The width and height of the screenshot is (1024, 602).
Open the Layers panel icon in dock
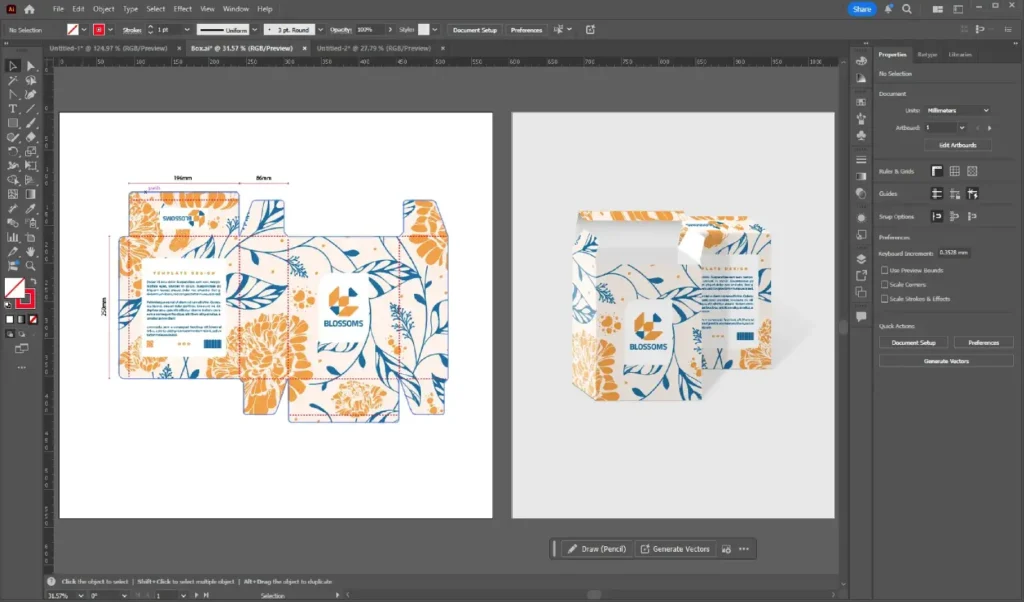tap(861, 258)
